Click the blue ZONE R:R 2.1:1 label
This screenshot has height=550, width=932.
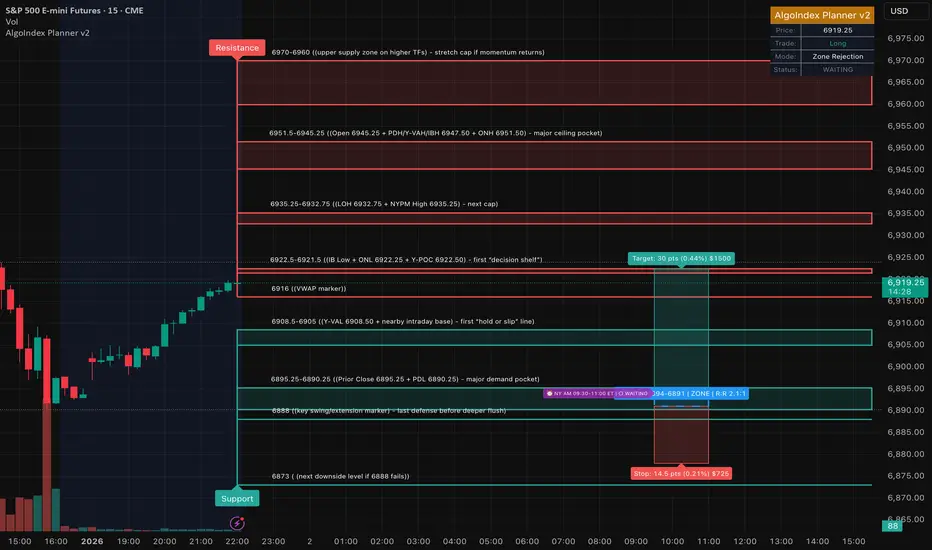point(699,394)
